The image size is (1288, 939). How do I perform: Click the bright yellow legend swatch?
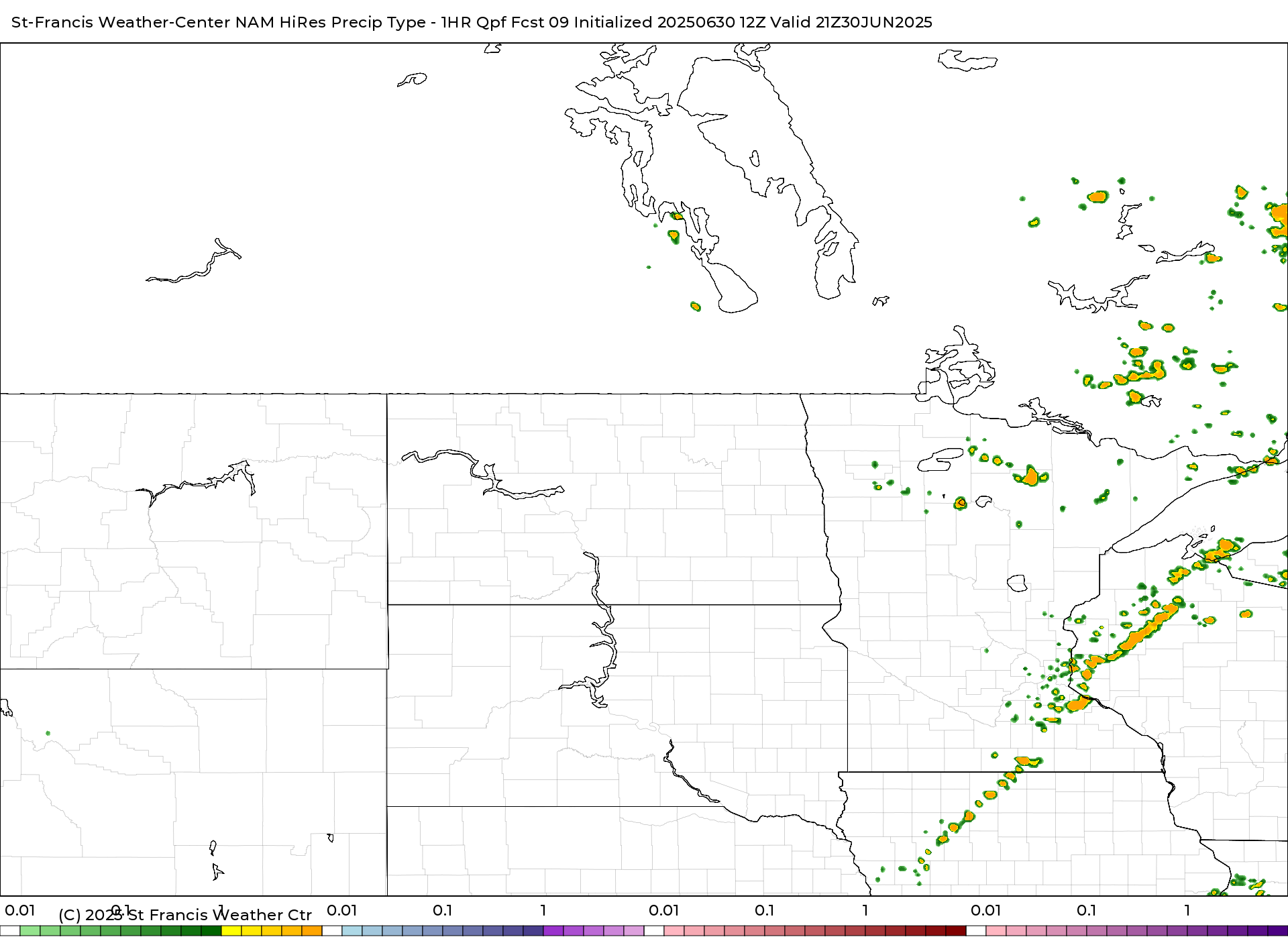[x=231, y=931]
